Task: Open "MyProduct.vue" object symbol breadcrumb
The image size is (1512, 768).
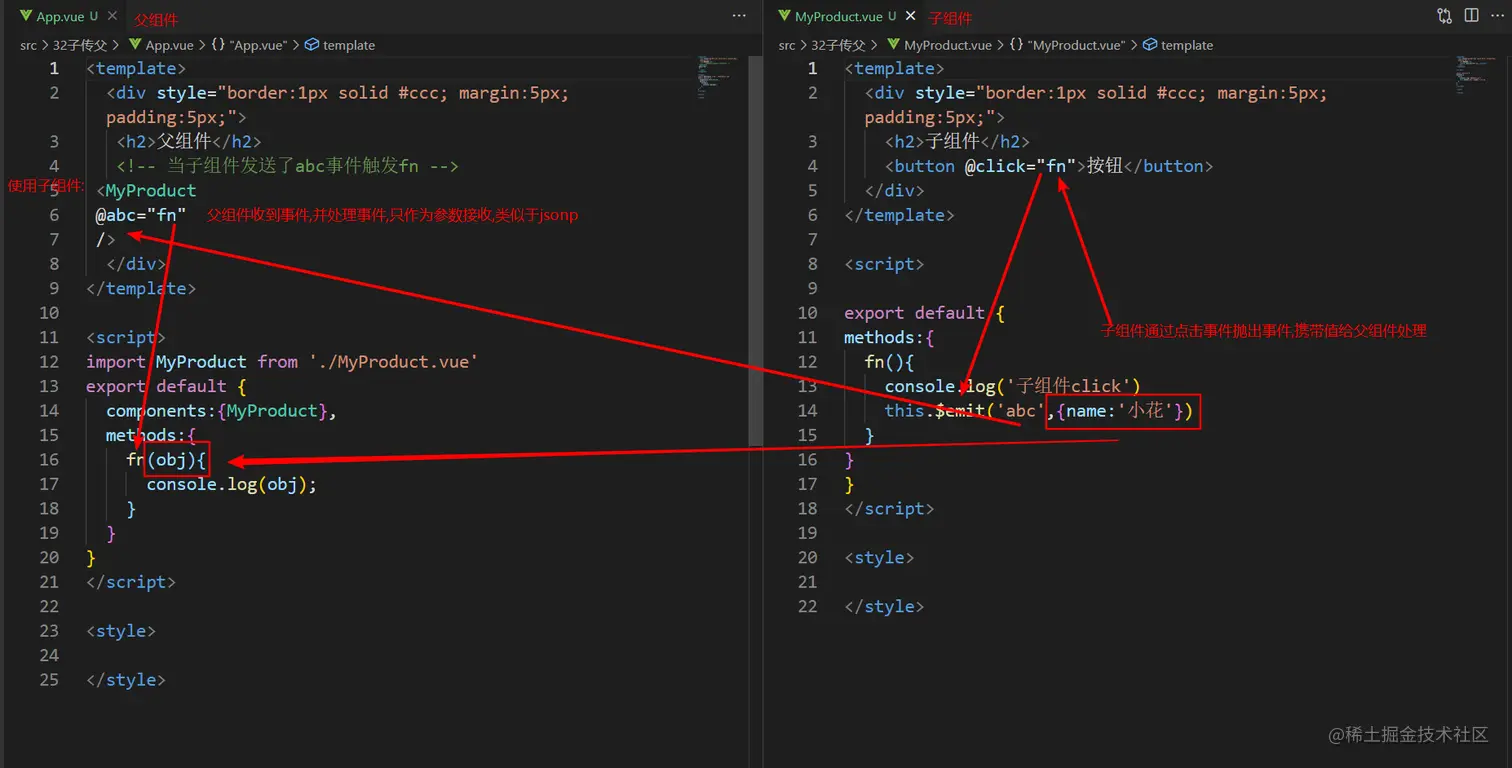Action: [x=1067, y=45]
